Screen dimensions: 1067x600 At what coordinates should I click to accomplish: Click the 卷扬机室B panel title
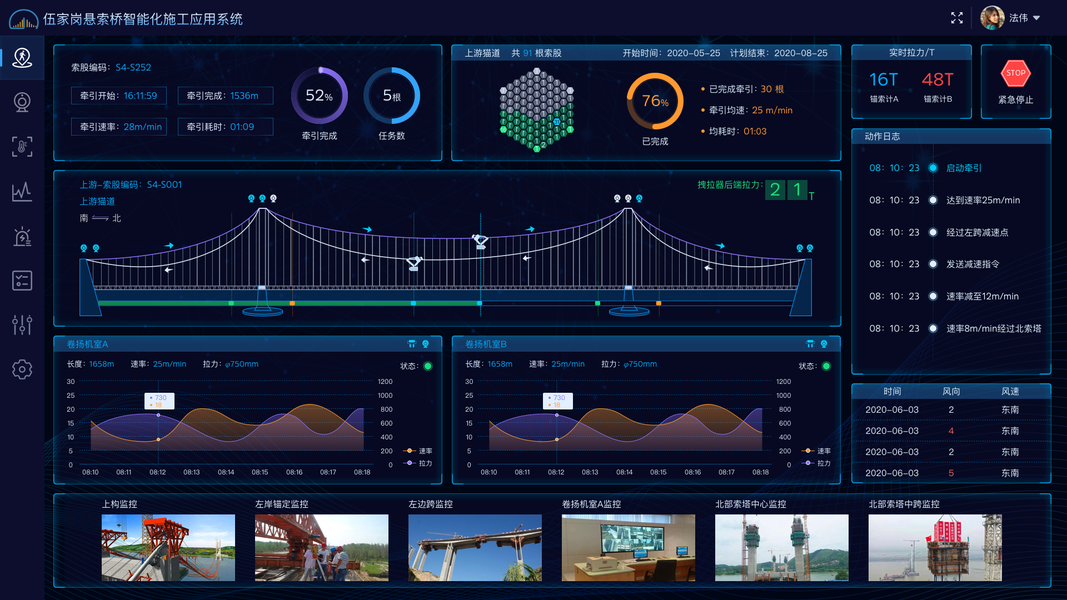click(x=486, y=344)
